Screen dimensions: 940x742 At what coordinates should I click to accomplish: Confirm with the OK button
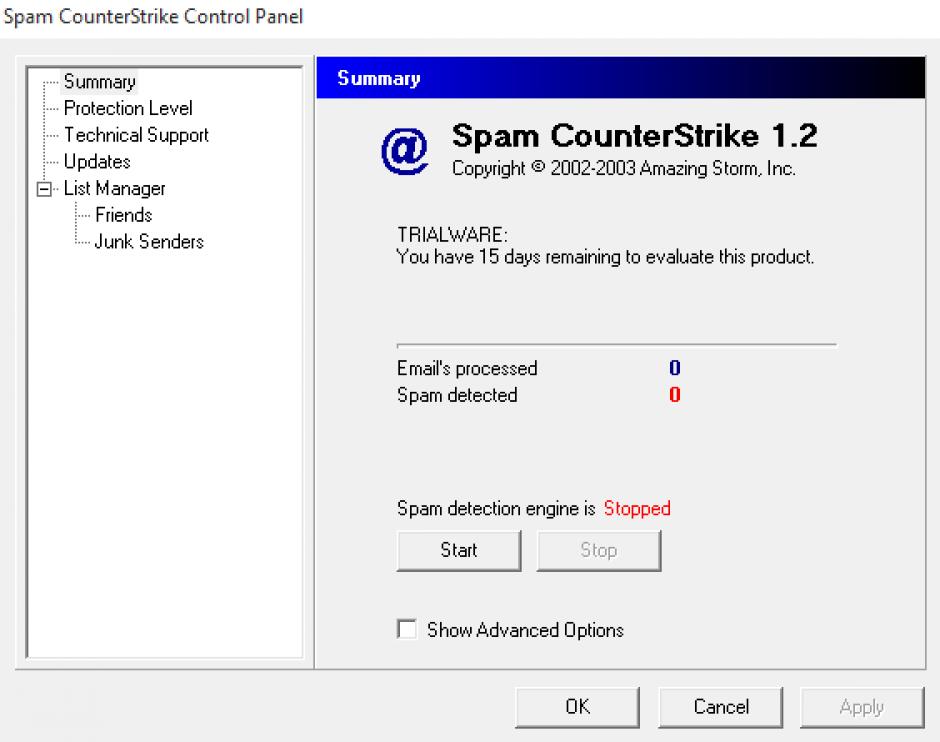click(577, 707)
